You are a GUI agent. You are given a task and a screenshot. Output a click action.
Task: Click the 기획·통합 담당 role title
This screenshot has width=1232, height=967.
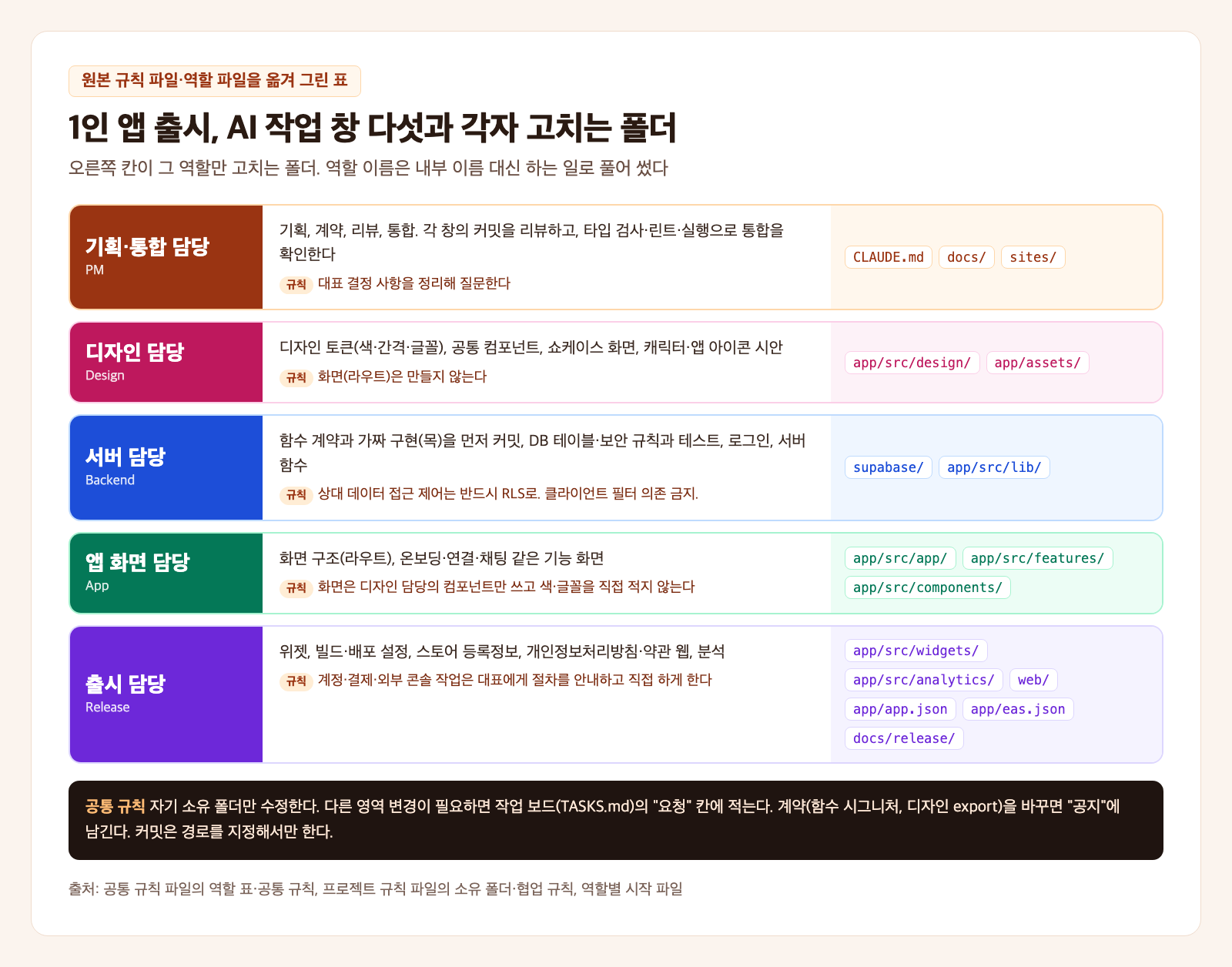coord(147,246)
